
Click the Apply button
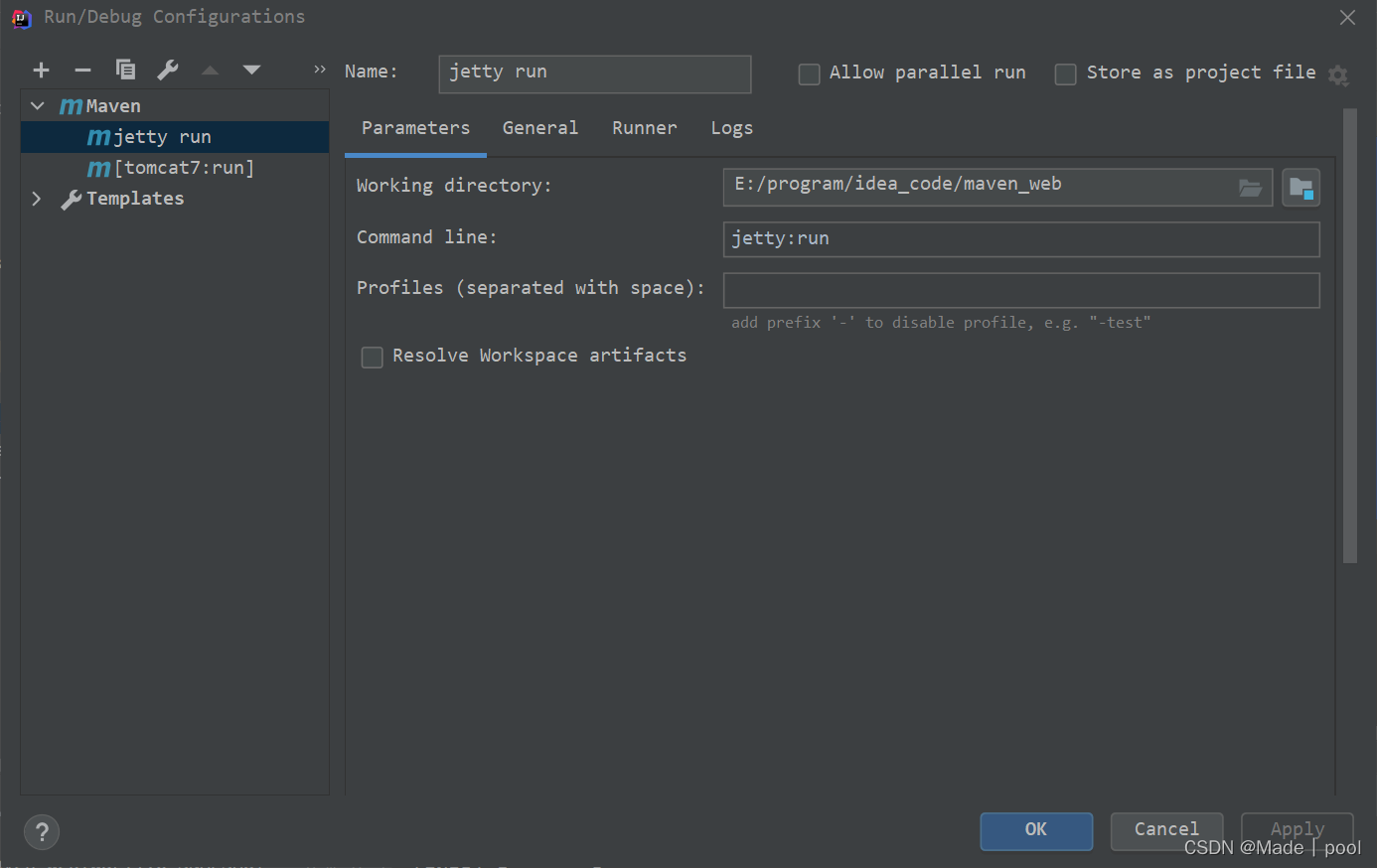(1298, 831)
